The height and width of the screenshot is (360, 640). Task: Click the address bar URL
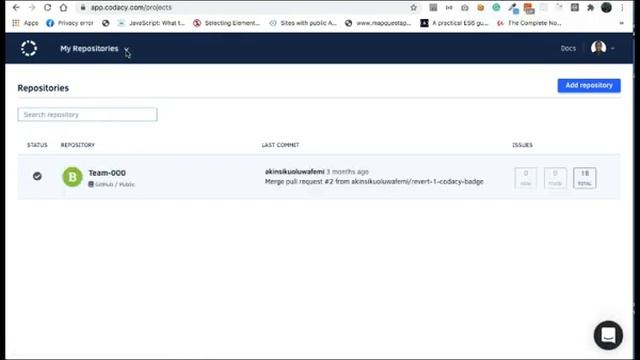[131, 7]
